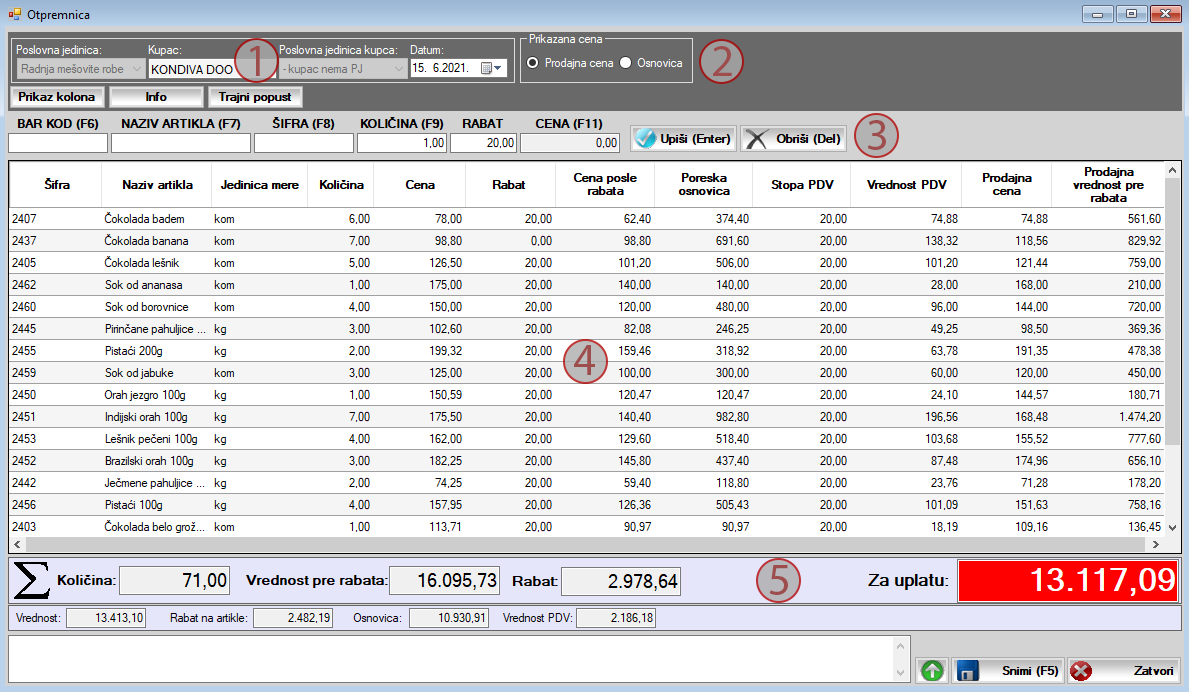Click table scrollbar down arrow
The height and width of the screenshot is (692, 1189).
pyautogui.click(x=1172, y=528)
